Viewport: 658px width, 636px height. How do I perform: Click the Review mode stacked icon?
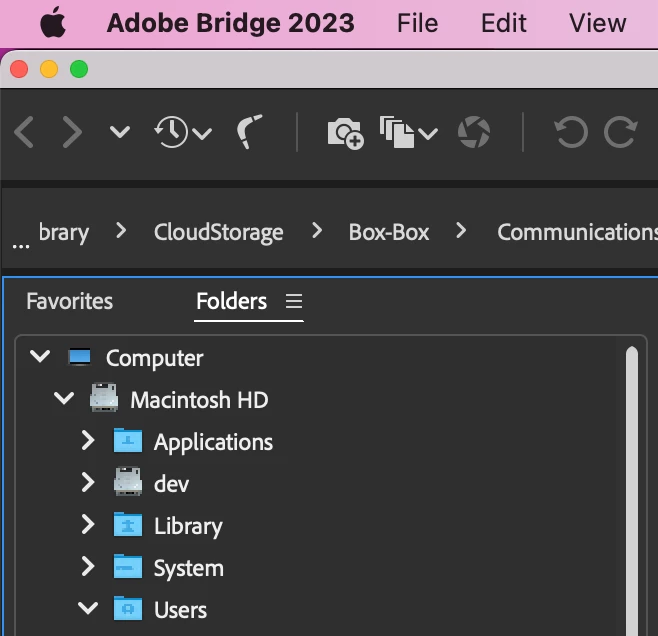click(x=408, y=132)
